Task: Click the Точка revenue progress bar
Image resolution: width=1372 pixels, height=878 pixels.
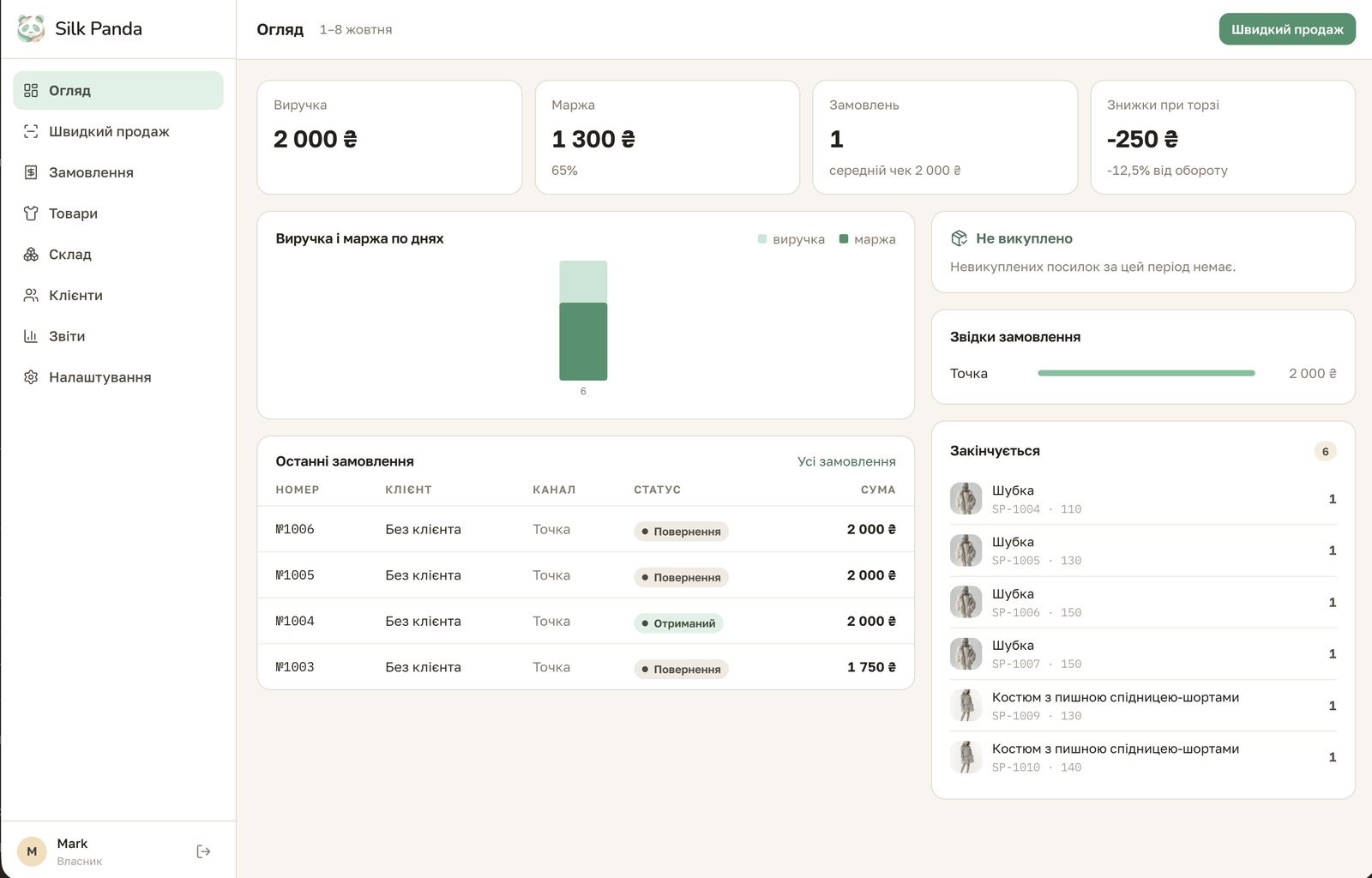Action: [x=1146, y=373]
